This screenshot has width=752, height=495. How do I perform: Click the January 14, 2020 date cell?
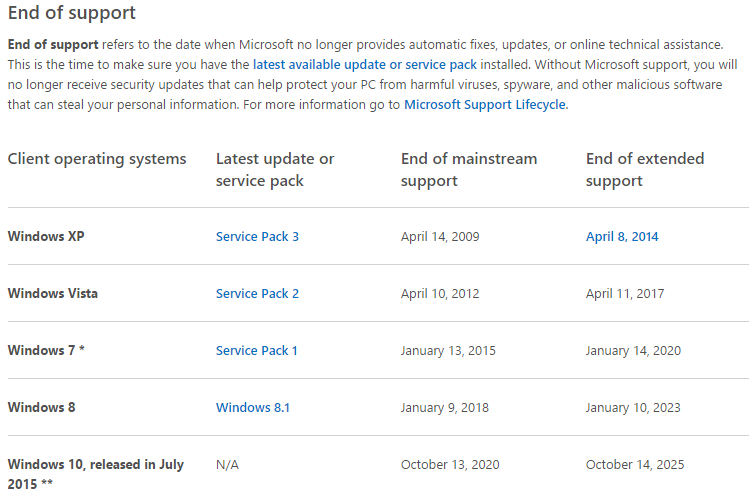tap(634, 351)
